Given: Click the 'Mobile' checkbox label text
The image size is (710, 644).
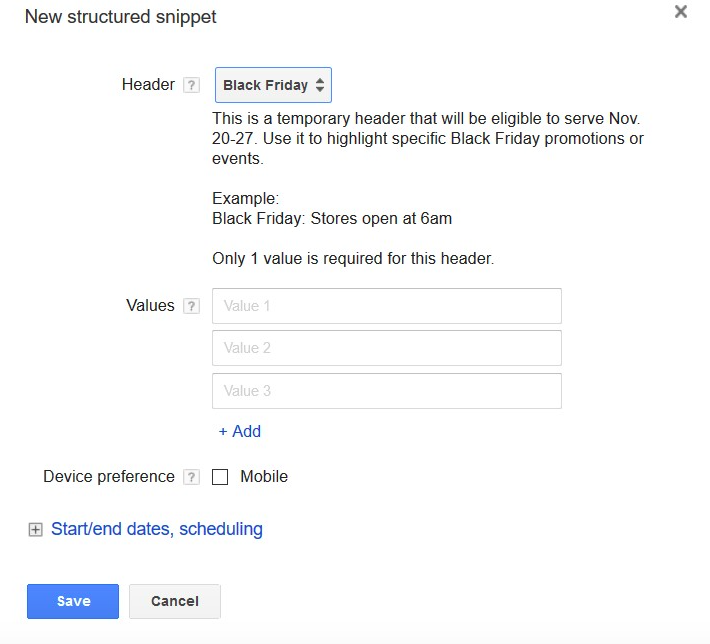Looking at the screenshot, I should click(x=264, y=476).
